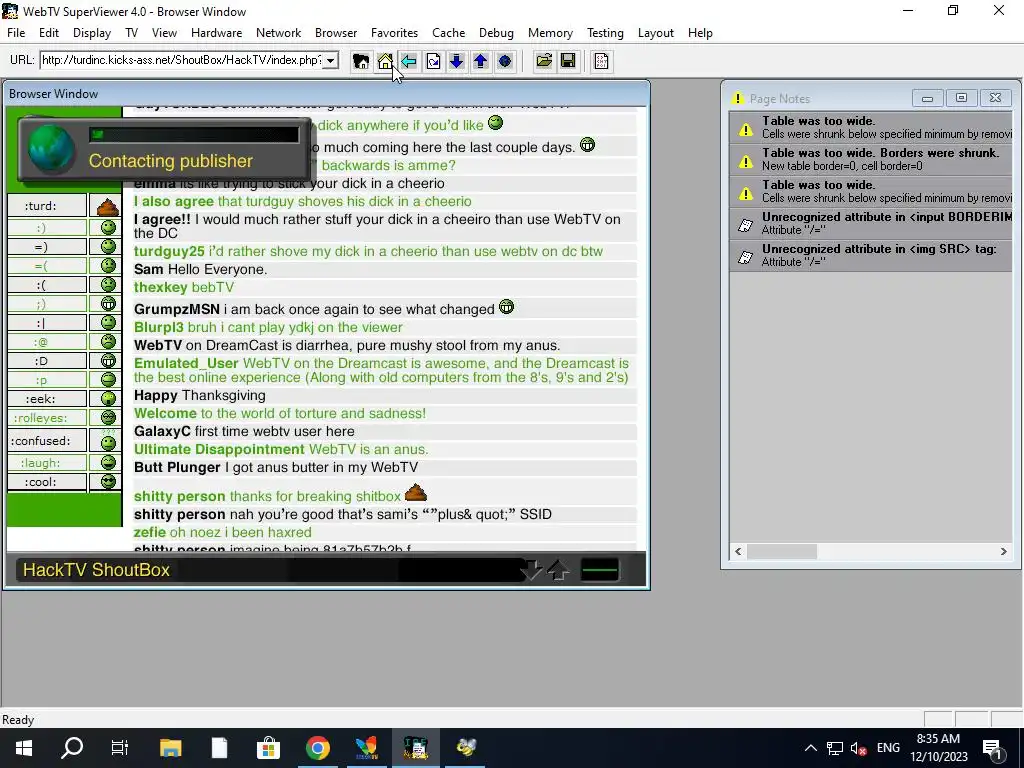Click the :D code button
Screen dimensions: 1024x768
pyautogui.click(x=47, y=360)
